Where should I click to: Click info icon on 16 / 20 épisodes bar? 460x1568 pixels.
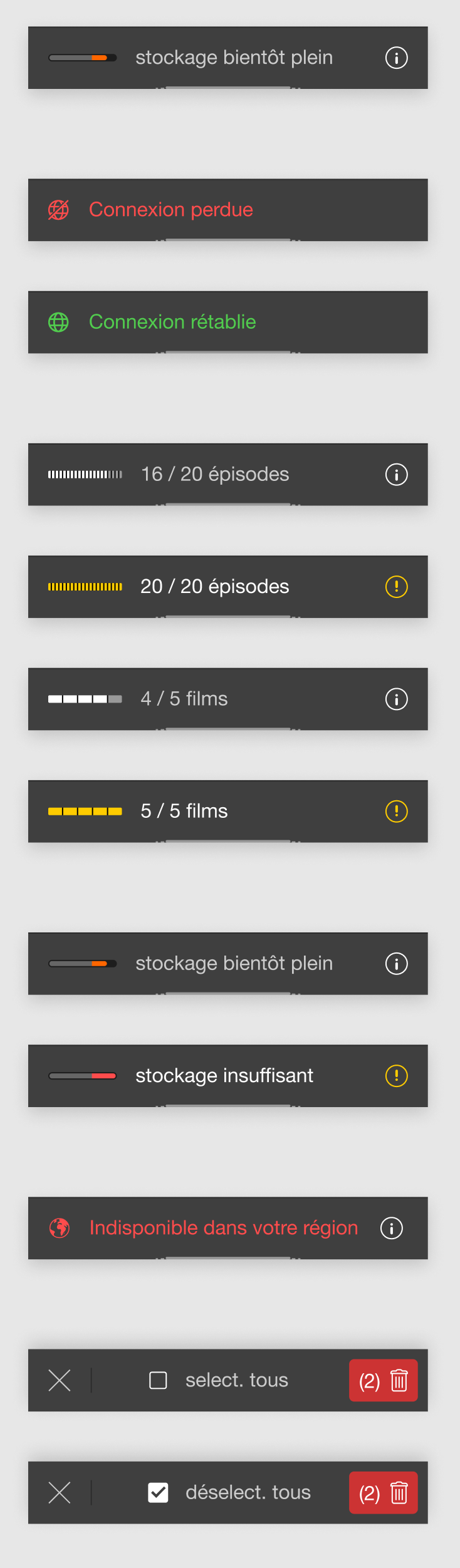[x=396, y=475]
